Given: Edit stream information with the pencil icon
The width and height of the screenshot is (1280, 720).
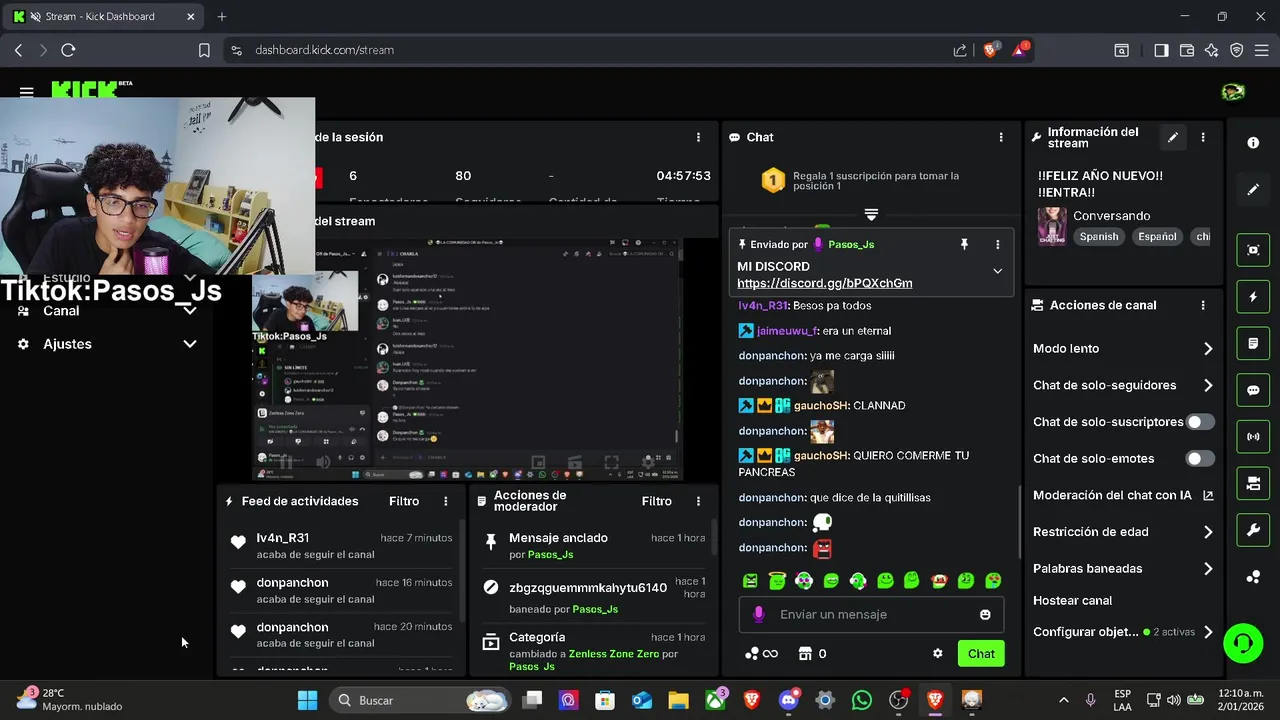Looking at the screenshot, I should (x=1173, y=137).
